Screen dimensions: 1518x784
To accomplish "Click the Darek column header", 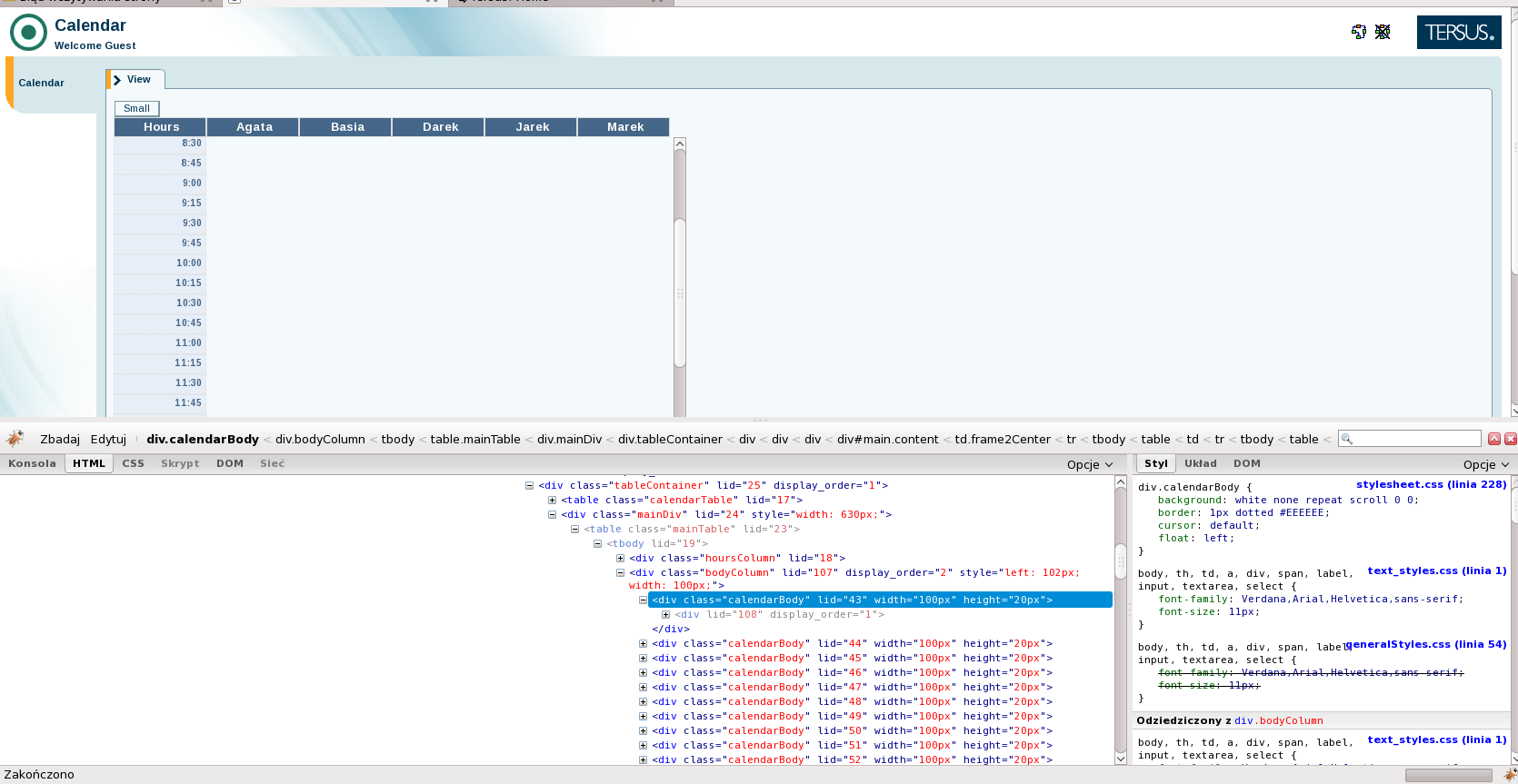I will point(440,127).
